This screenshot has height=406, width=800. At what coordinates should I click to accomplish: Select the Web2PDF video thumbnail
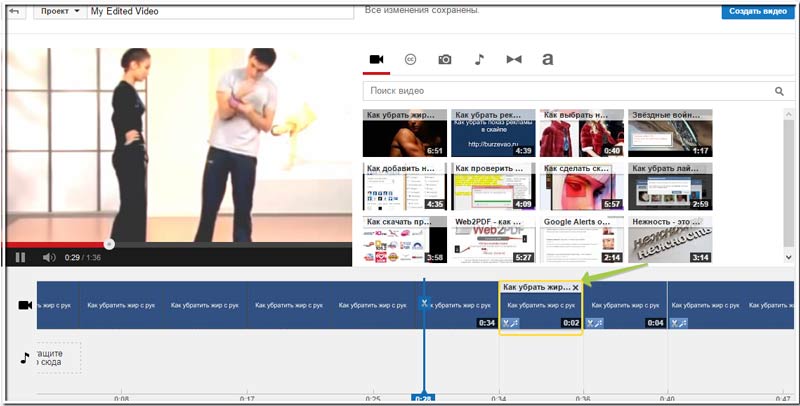pos(492,240)
